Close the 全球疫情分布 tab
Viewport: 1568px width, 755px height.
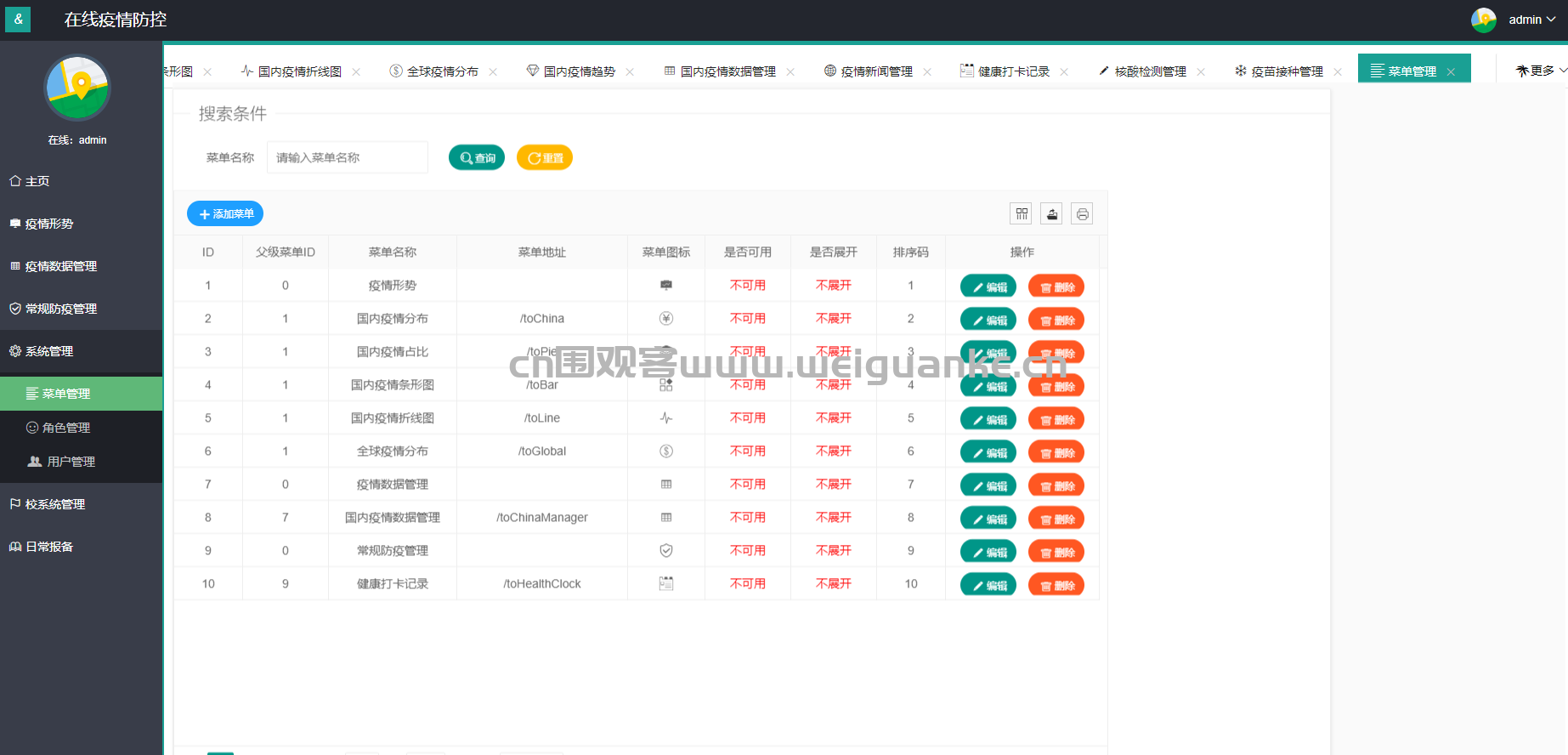(x=493, y=72)
